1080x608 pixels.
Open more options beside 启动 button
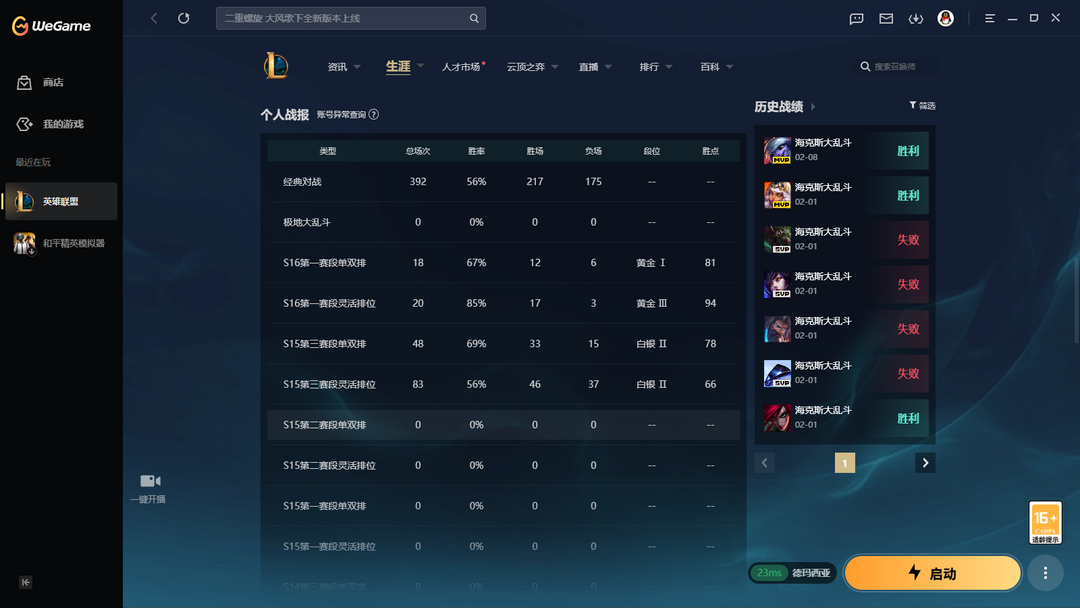[x=1045, y=573]
